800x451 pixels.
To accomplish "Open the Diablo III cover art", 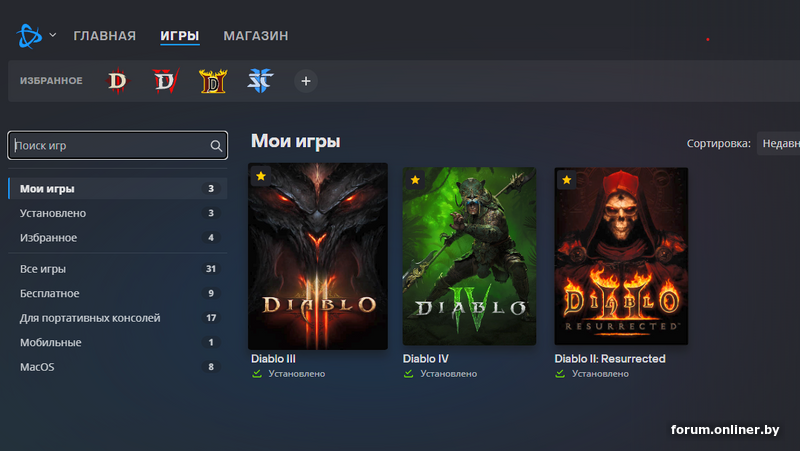I will coord(318,256).
